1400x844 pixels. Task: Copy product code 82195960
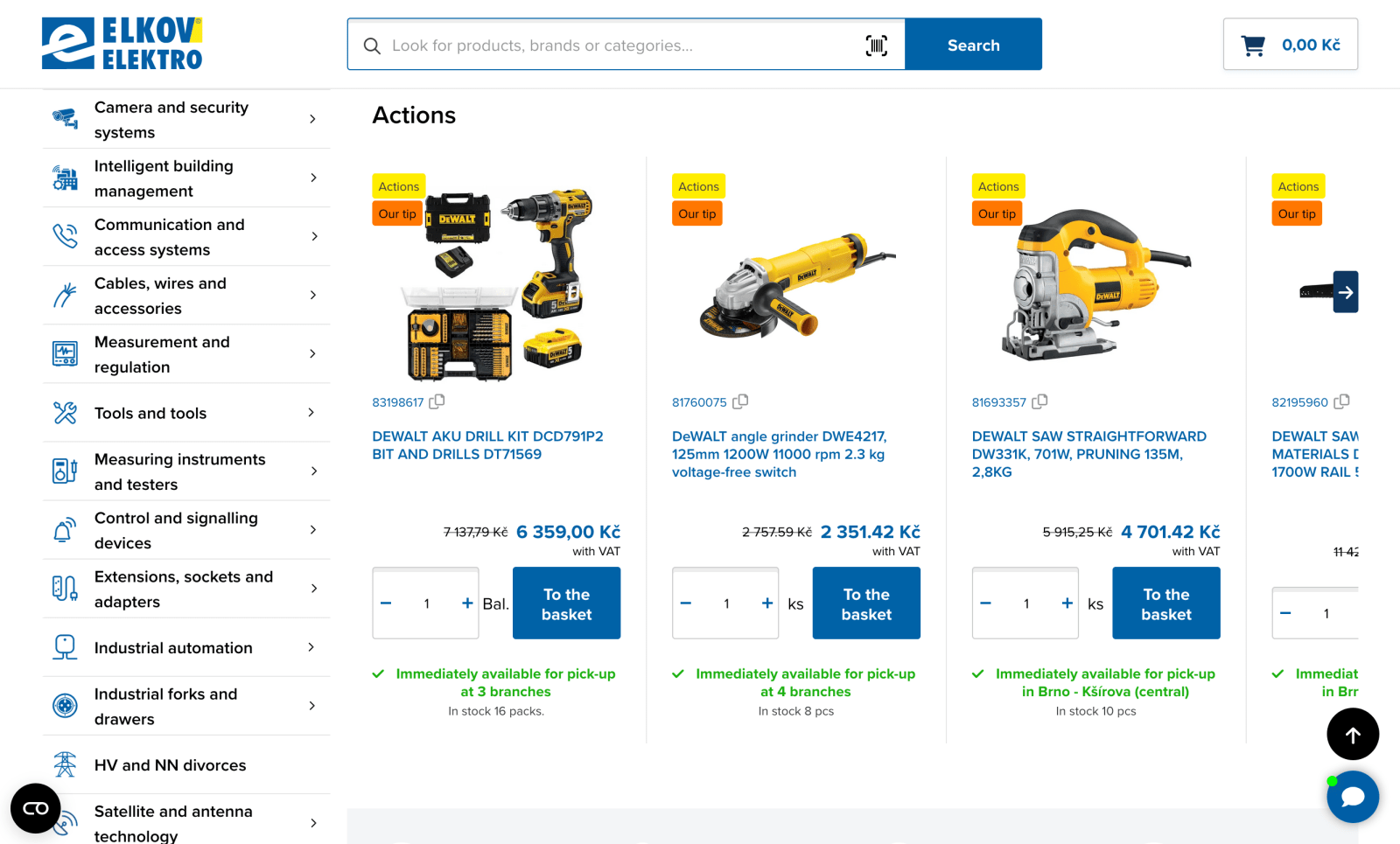click(x=1341, y=401)
